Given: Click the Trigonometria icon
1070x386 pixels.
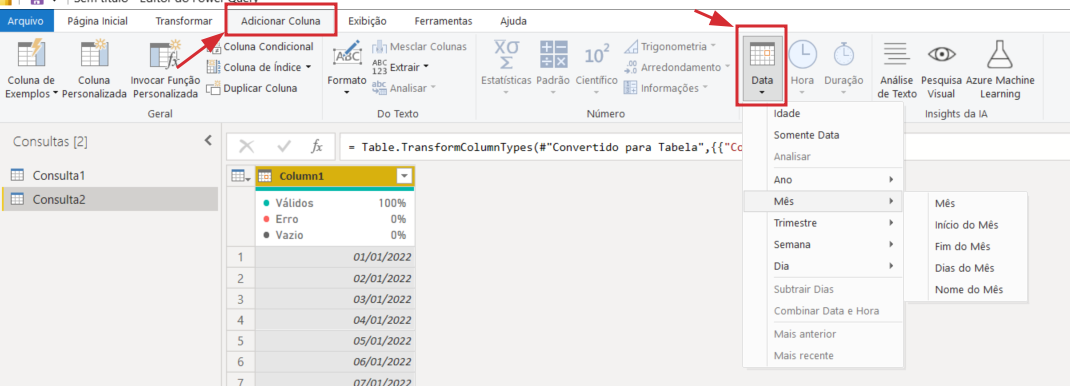Looking at the screenshot, I should [x=631, y=46].
